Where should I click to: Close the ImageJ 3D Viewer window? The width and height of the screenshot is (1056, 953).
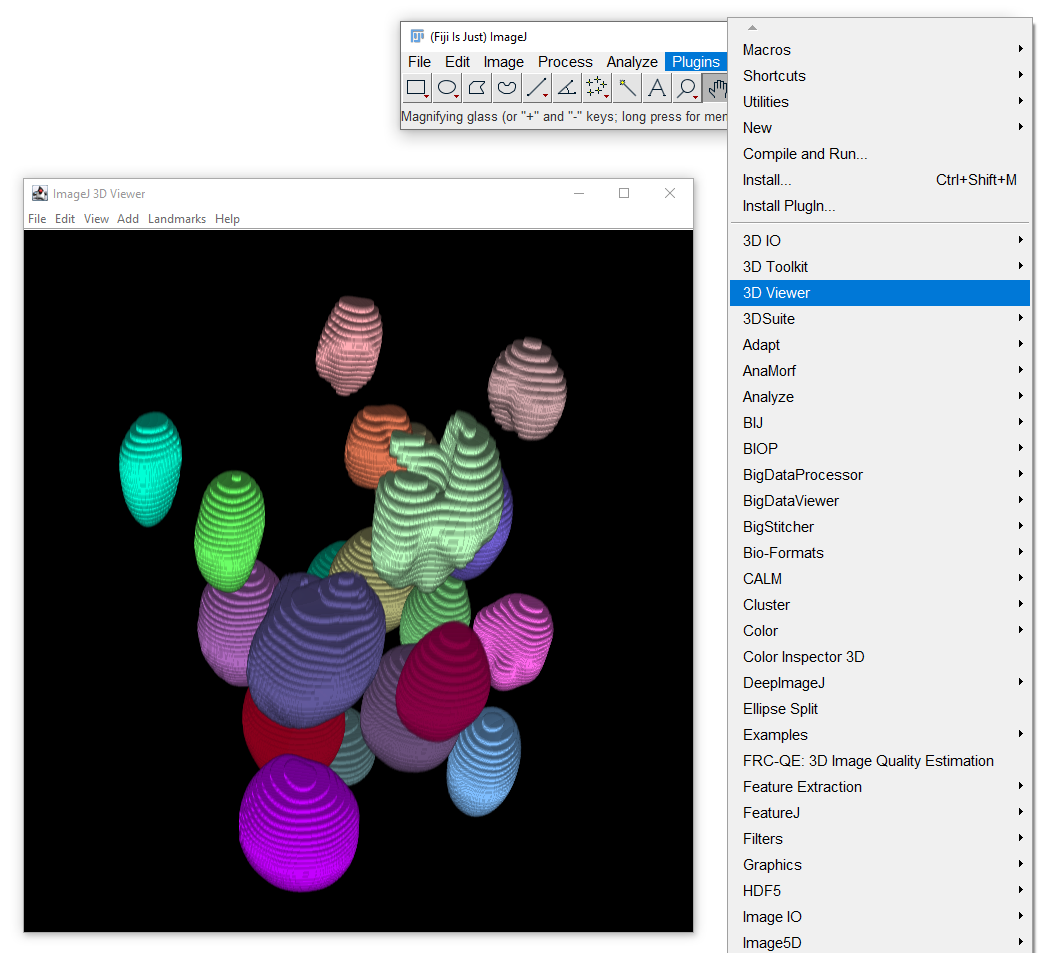pos(670,193)
